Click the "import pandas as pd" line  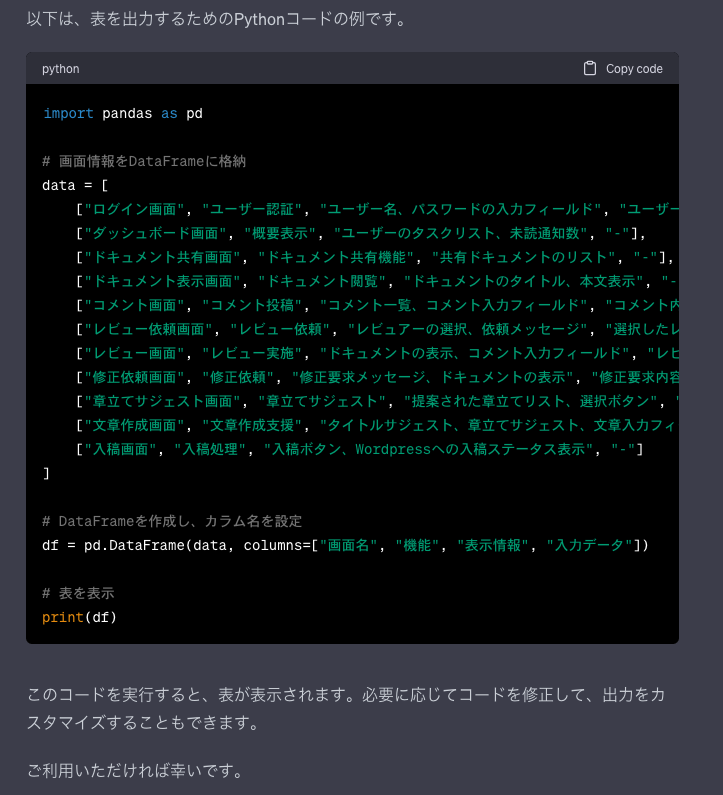click(x=122, y=113)
